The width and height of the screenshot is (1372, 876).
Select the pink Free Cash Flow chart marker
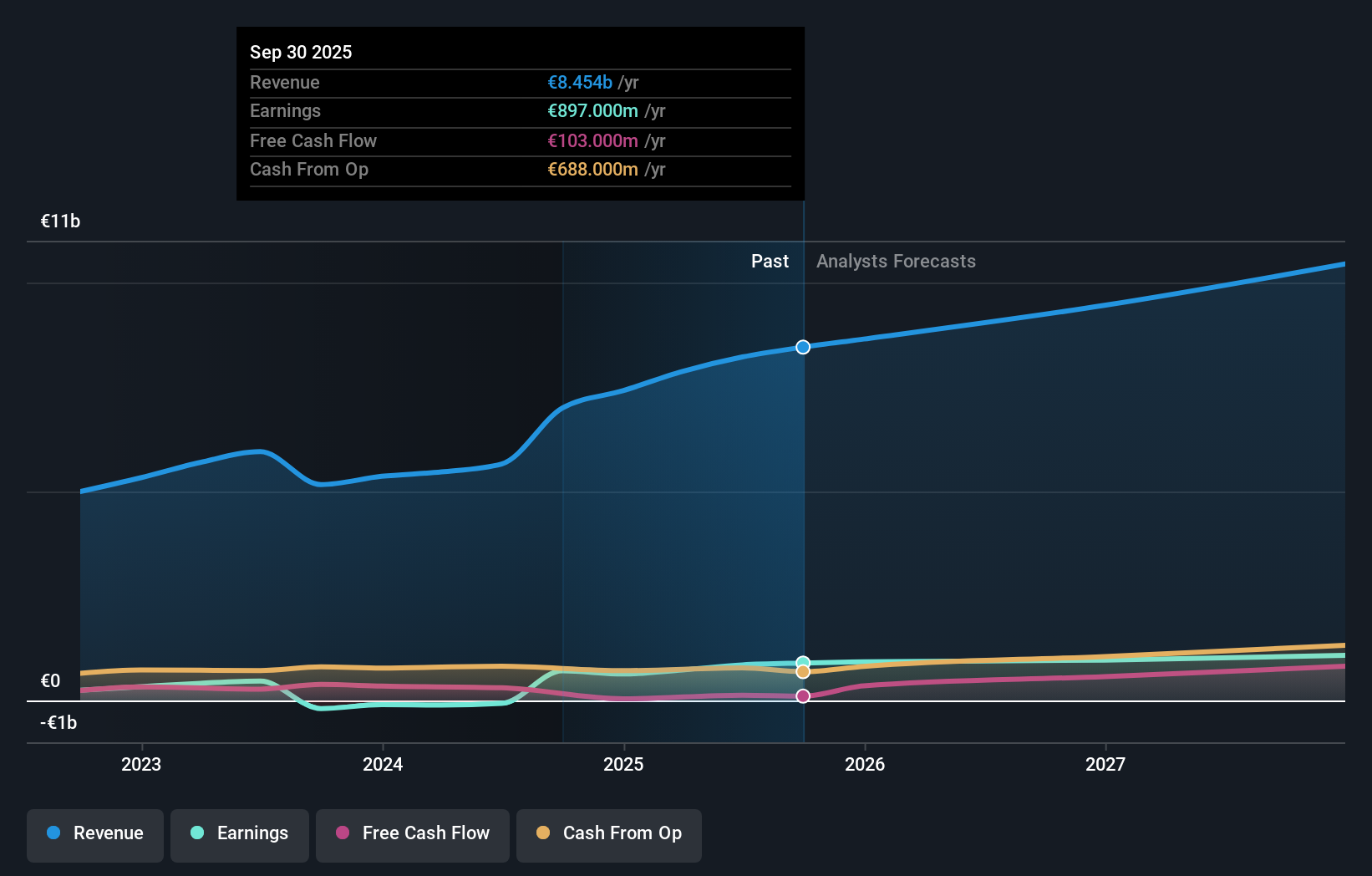click(x=802, y=695)
